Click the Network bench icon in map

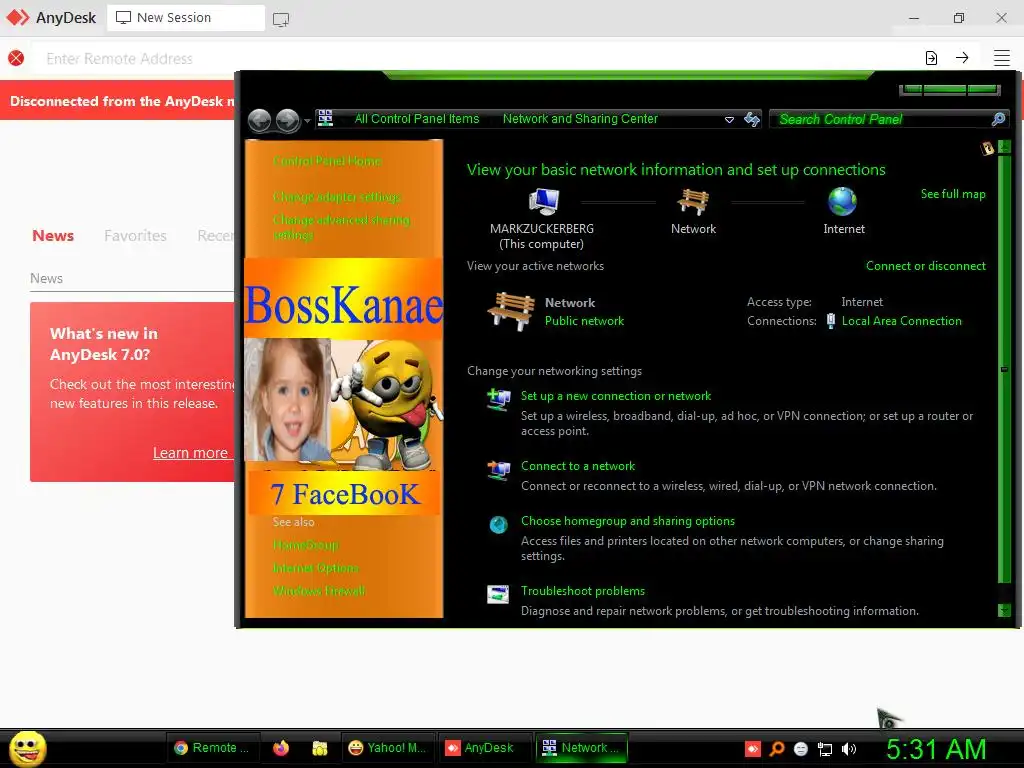(693, 201)
